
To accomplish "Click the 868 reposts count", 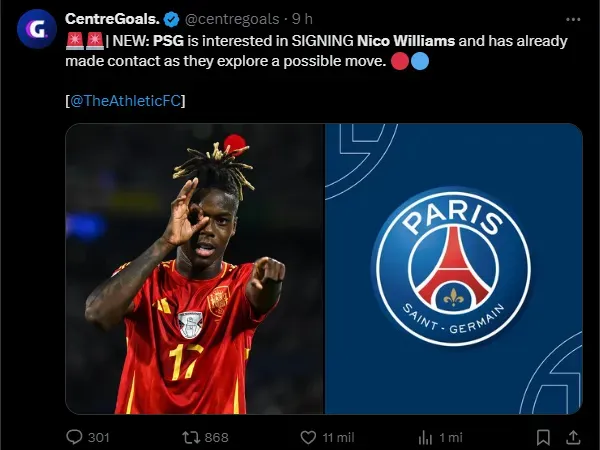I will tap(217, 437).
